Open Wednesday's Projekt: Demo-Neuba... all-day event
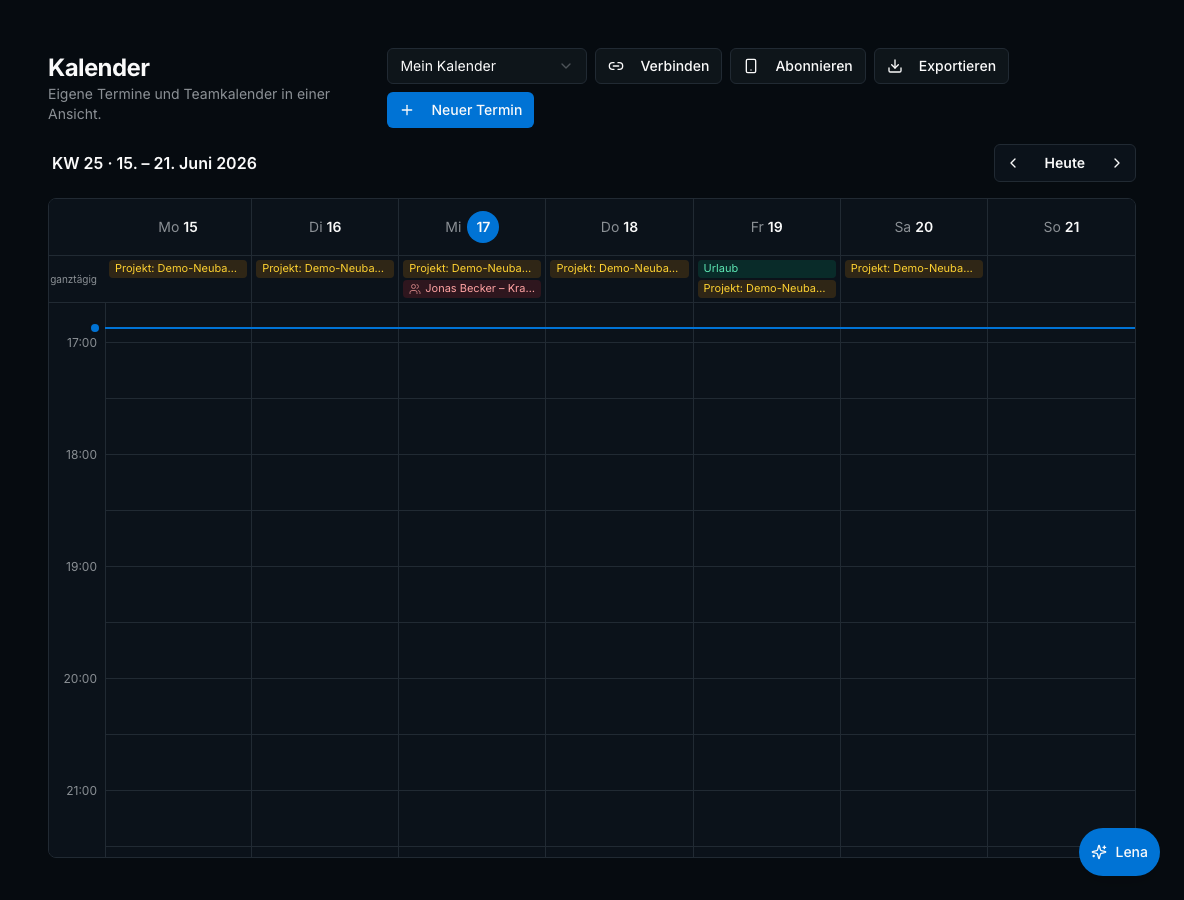The height and width of the screenshot is (900, 1184). pyautogui.click(x=472, y=269)
